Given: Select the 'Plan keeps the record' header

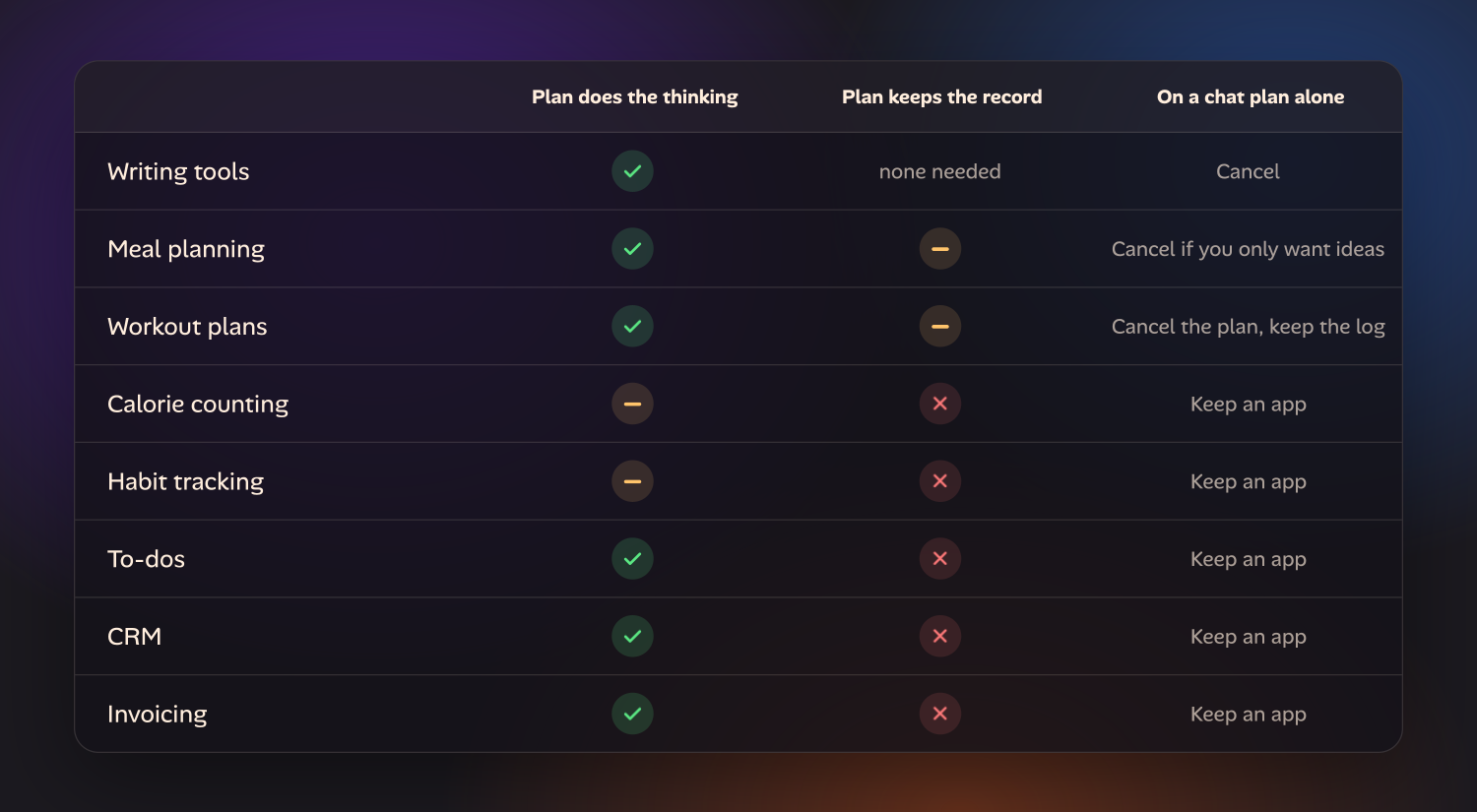Looking at the screenshot, I should [941, 97].
